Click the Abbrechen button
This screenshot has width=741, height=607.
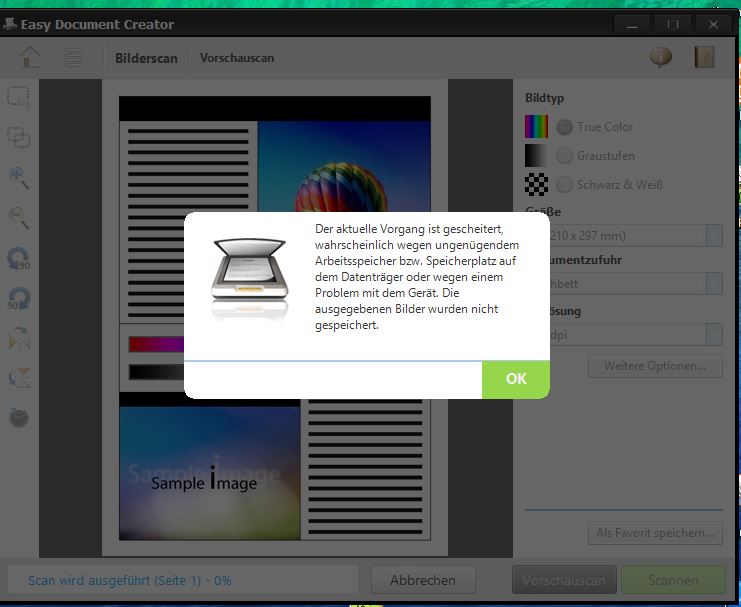pyautogui.click(x=423, y=580)
